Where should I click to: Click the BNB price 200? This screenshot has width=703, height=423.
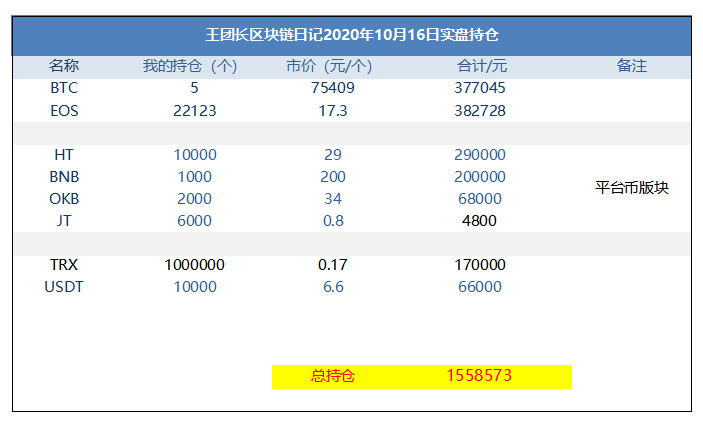click(333, 177)
